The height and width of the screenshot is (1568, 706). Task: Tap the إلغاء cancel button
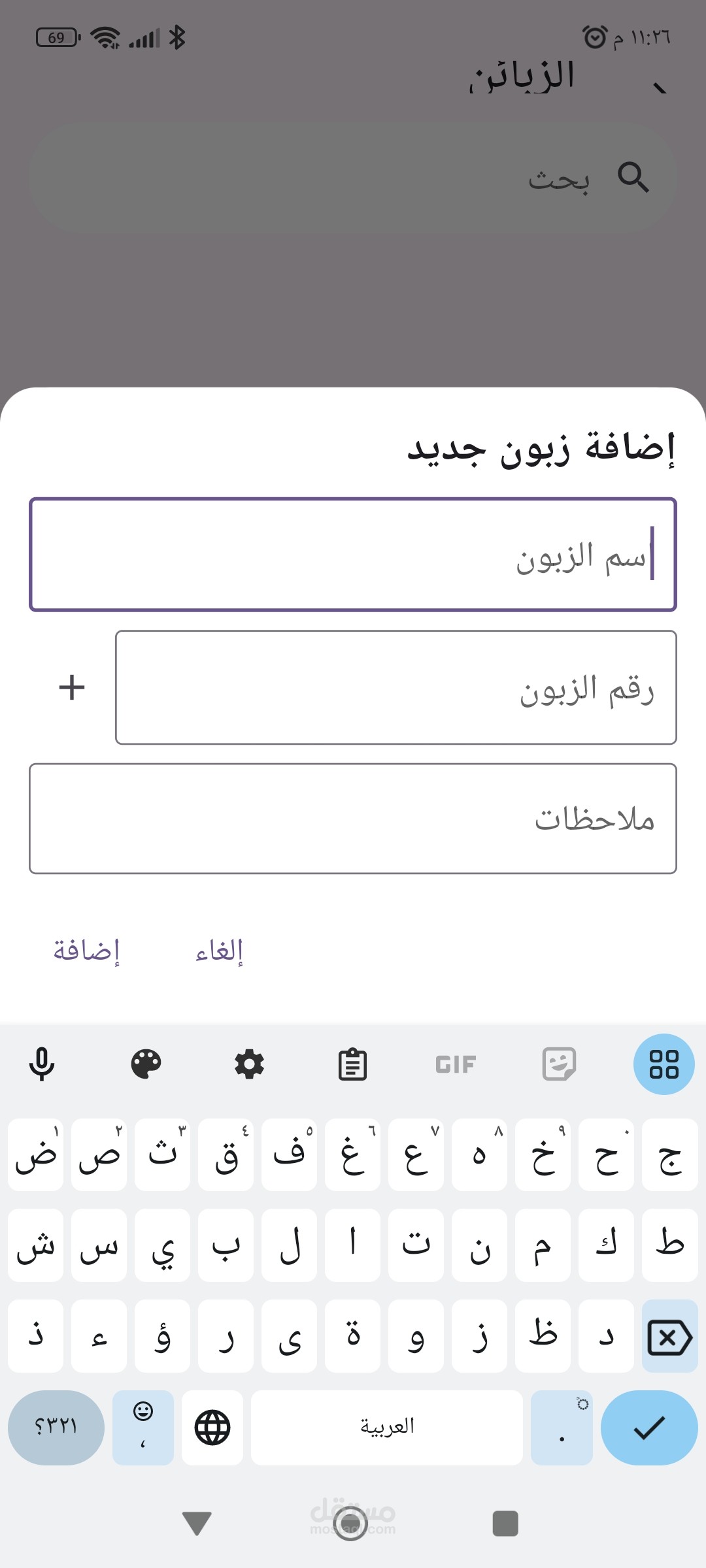pyautogui.click(x=220, y=951)
